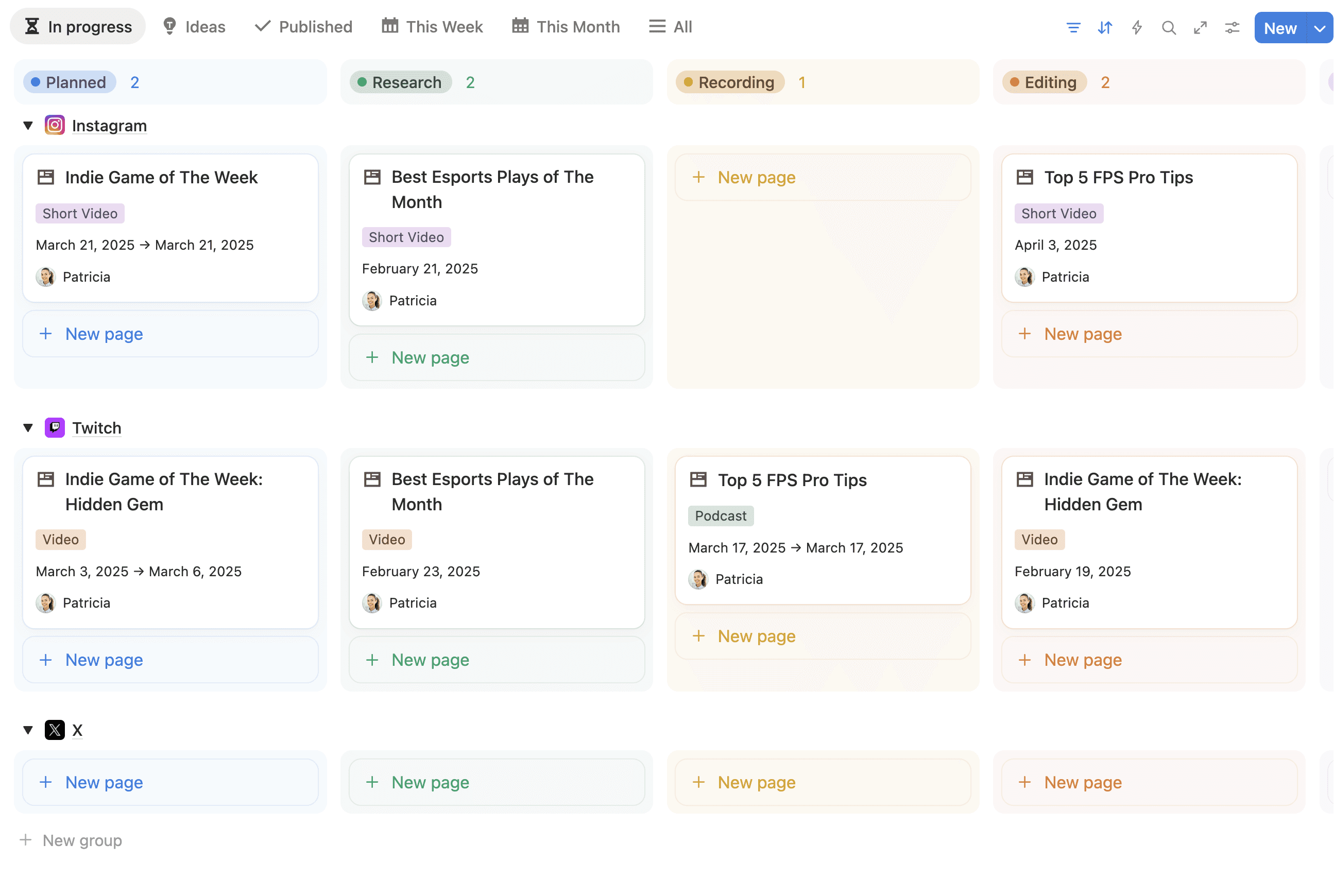1334x896 pixels.
Task: Click the Twitch group logo icon
Action: (54, 427)
